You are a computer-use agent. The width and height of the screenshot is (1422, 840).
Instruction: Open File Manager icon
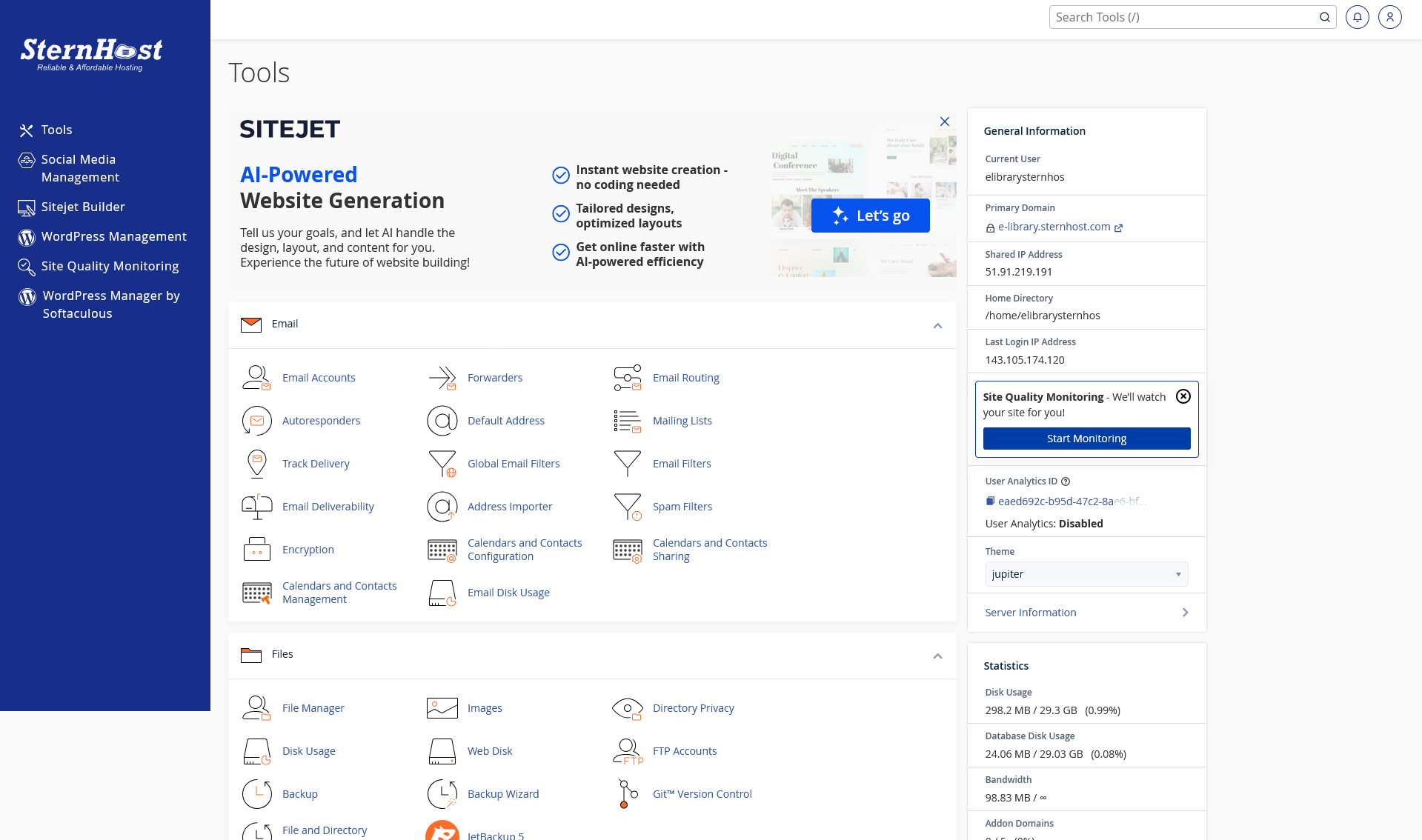coord(256,708)
